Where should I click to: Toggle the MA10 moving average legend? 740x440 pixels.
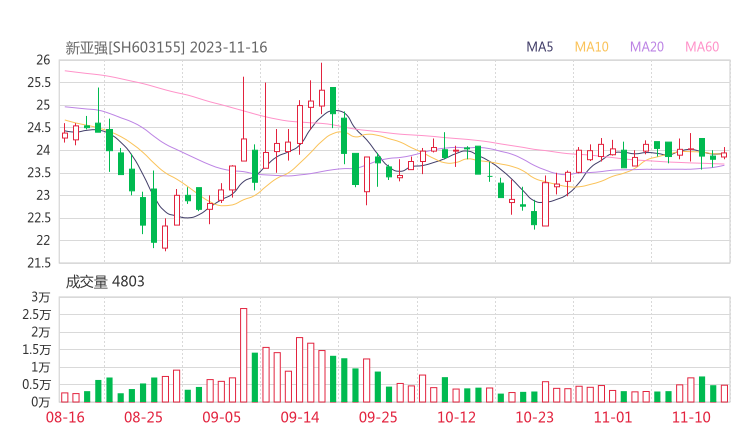tap(592, 47)
